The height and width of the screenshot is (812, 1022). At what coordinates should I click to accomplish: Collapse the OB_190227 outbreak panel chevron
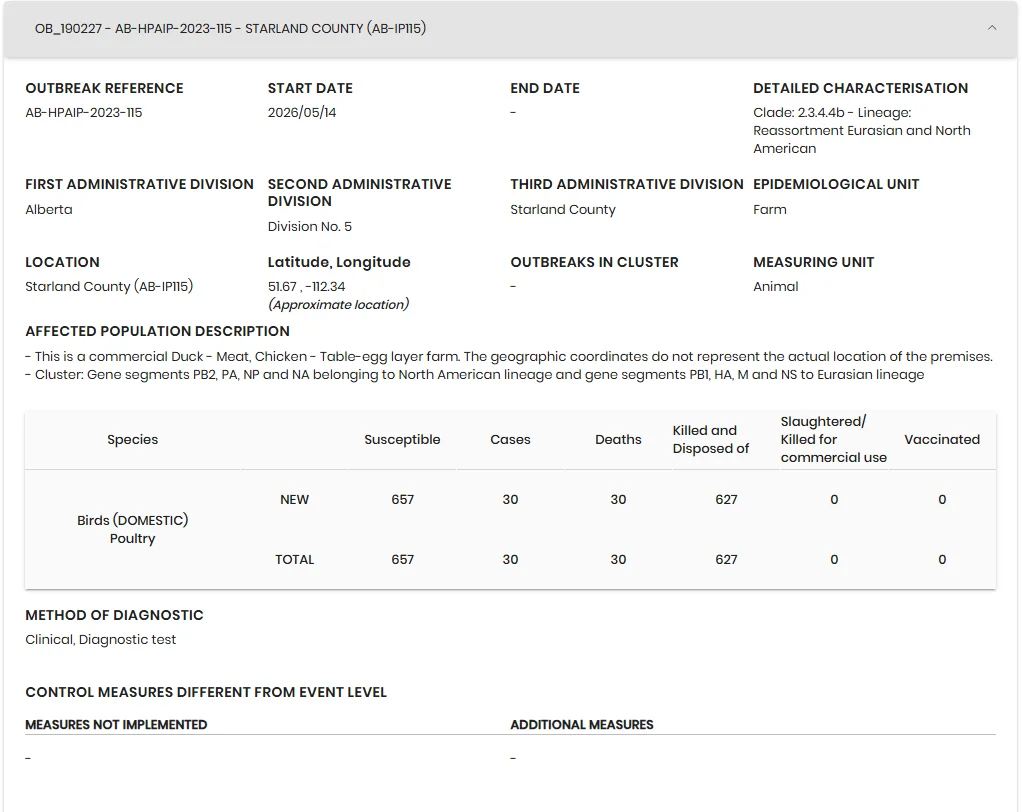(991, 28)
